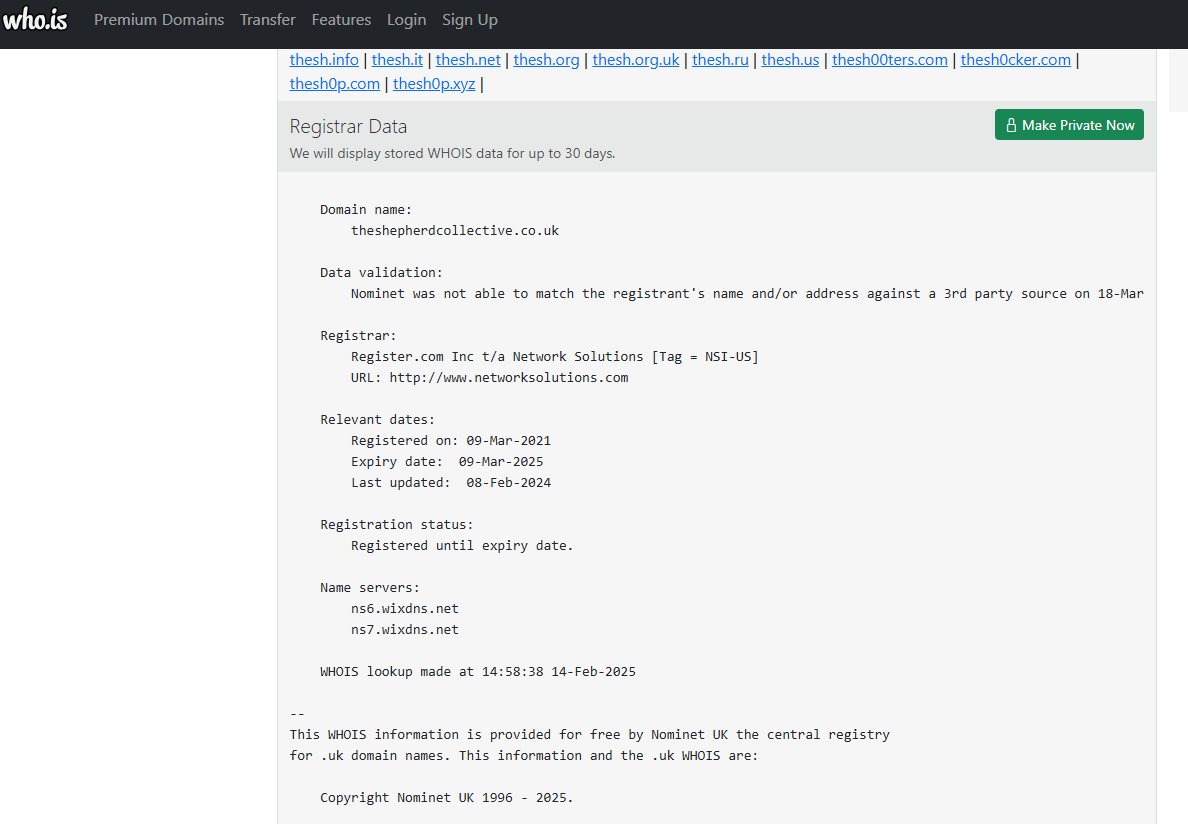Open the thesh.org domain link

(546, 60)
